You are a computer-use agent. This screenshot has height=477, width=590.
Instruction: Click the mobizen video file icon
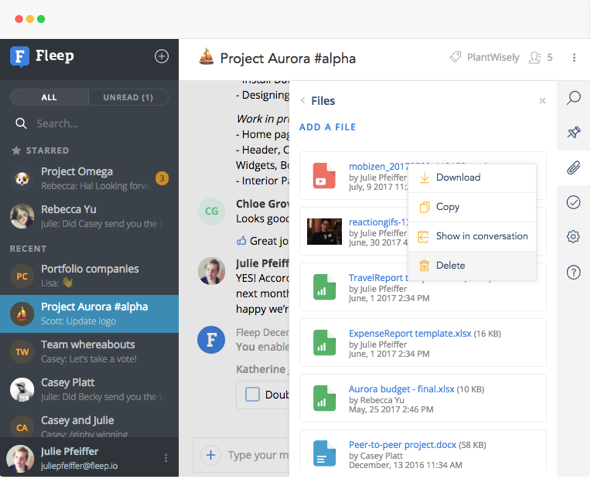(324, 175)
